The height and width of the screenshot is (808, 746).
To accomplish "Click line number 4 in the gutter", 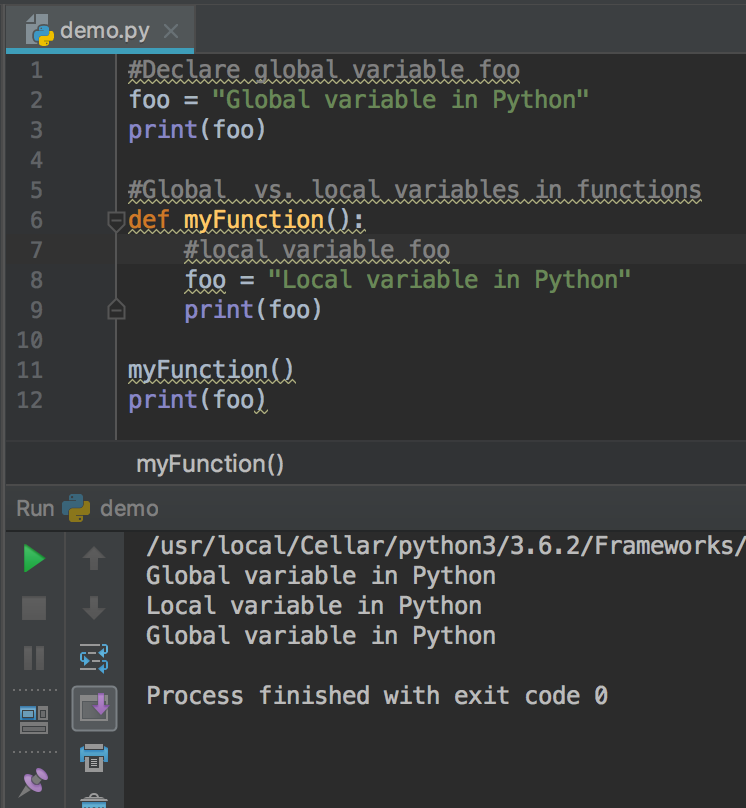I will [x=36, y=160].
